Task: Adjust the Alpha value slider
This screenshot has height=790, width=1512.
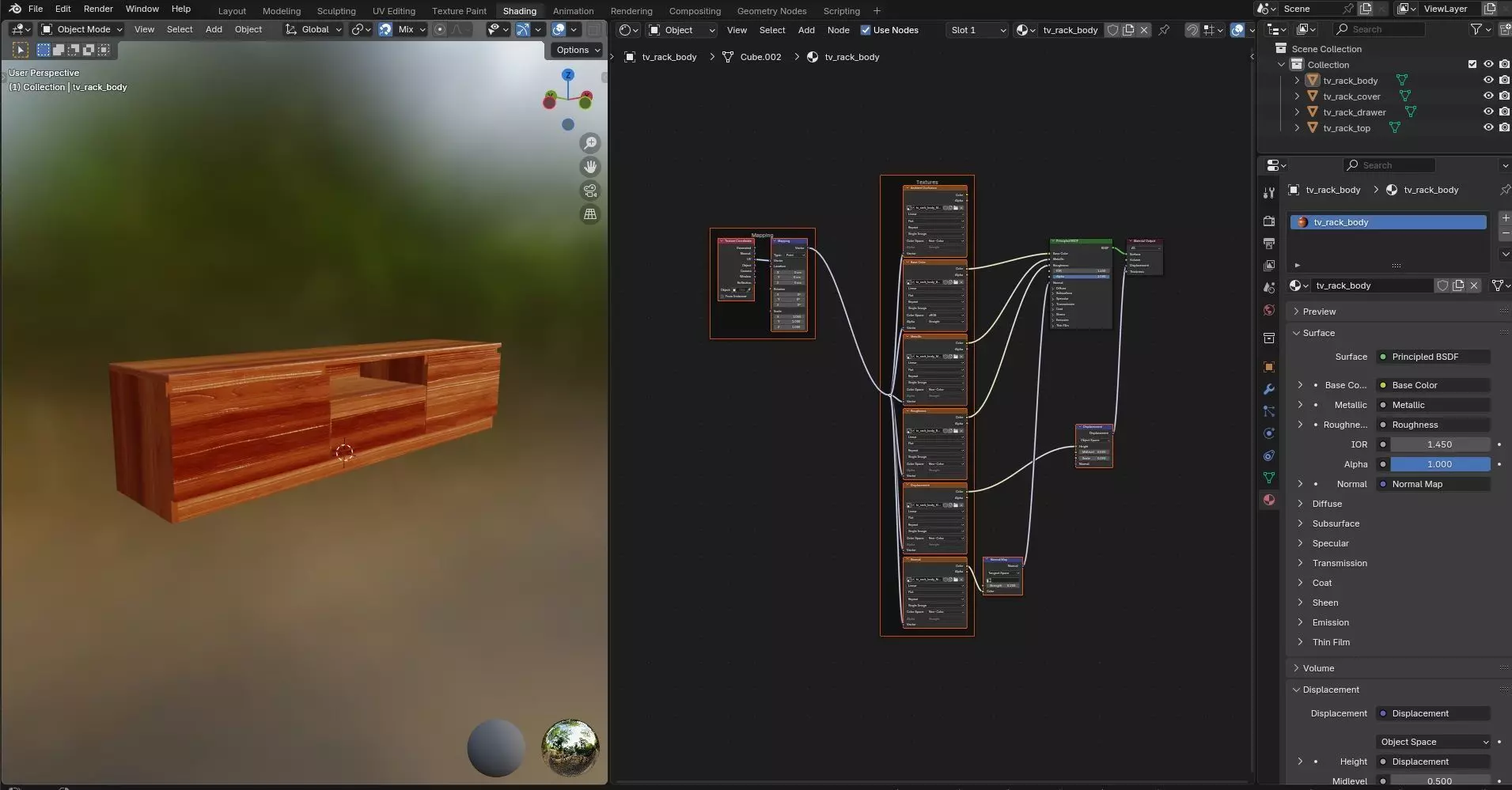Action: click(1439, 464)
